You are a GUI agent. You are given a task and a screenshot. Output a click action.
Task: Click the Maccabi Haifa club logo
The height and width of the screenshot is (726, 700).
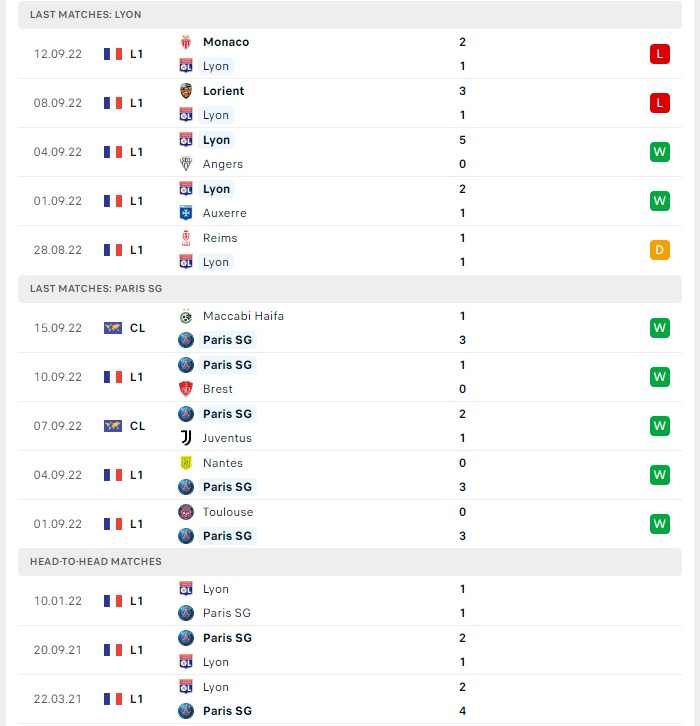[186, 316]
